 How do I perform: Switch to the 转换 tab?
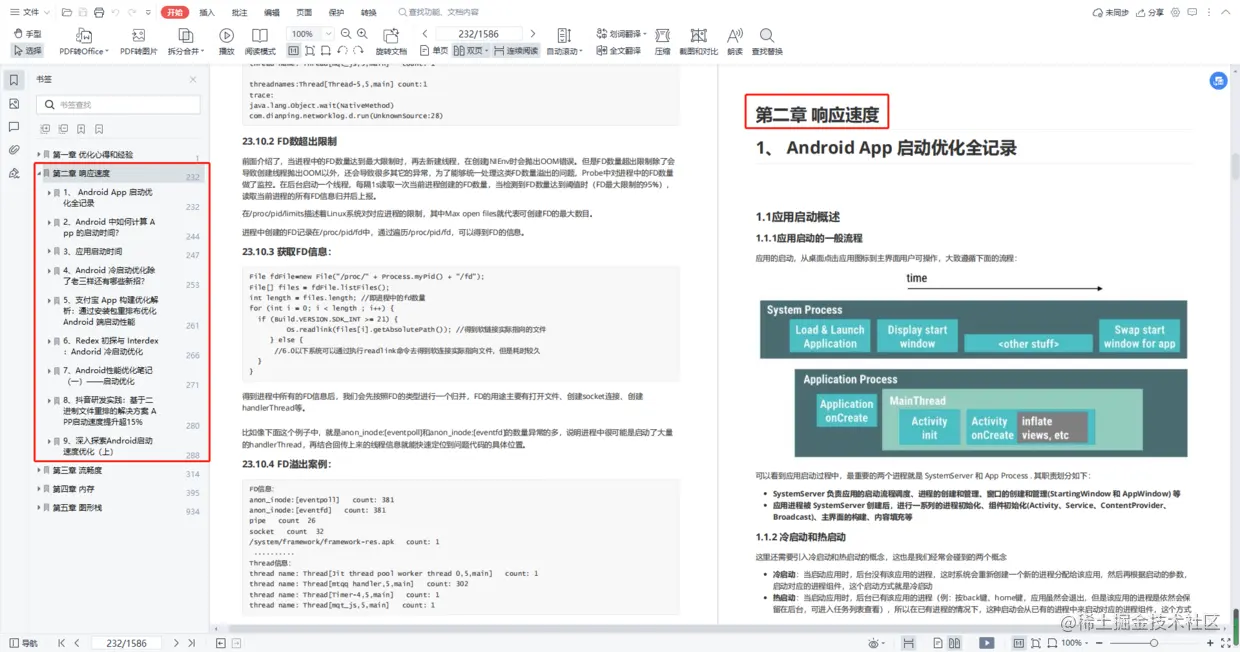(369, 12)
